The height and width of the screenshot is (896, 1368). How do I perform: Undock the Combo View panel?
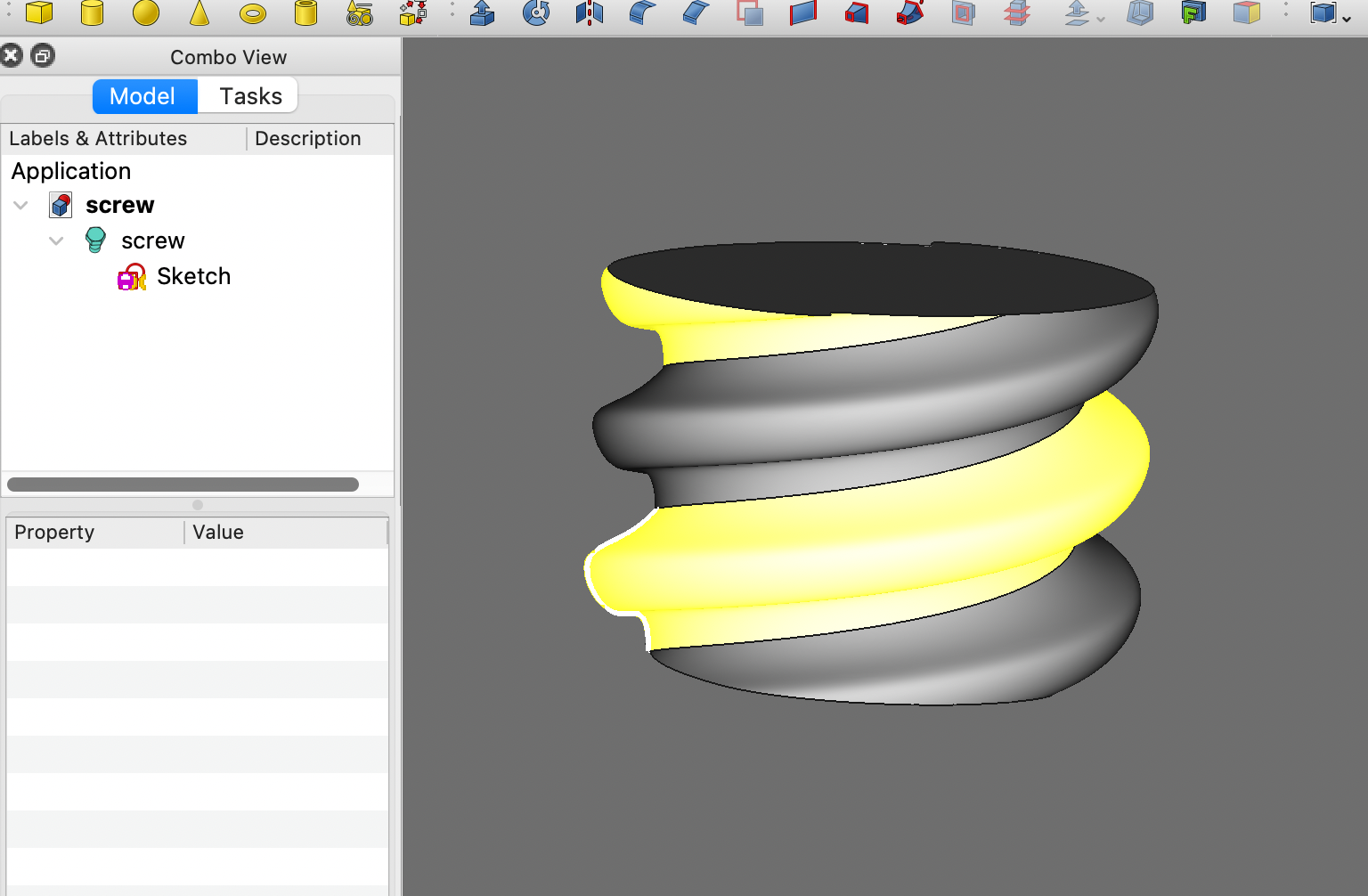(43, 56)
